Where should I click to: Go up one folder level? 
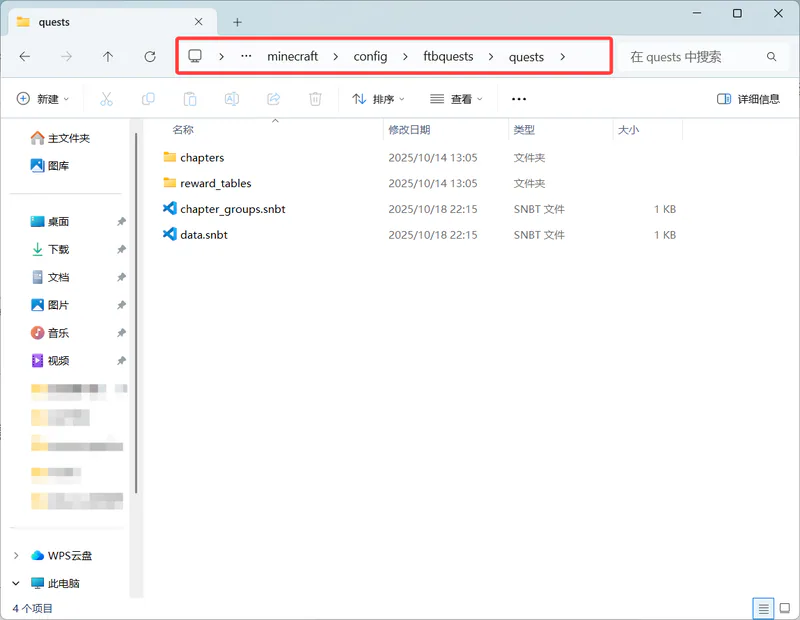(108, 56)
